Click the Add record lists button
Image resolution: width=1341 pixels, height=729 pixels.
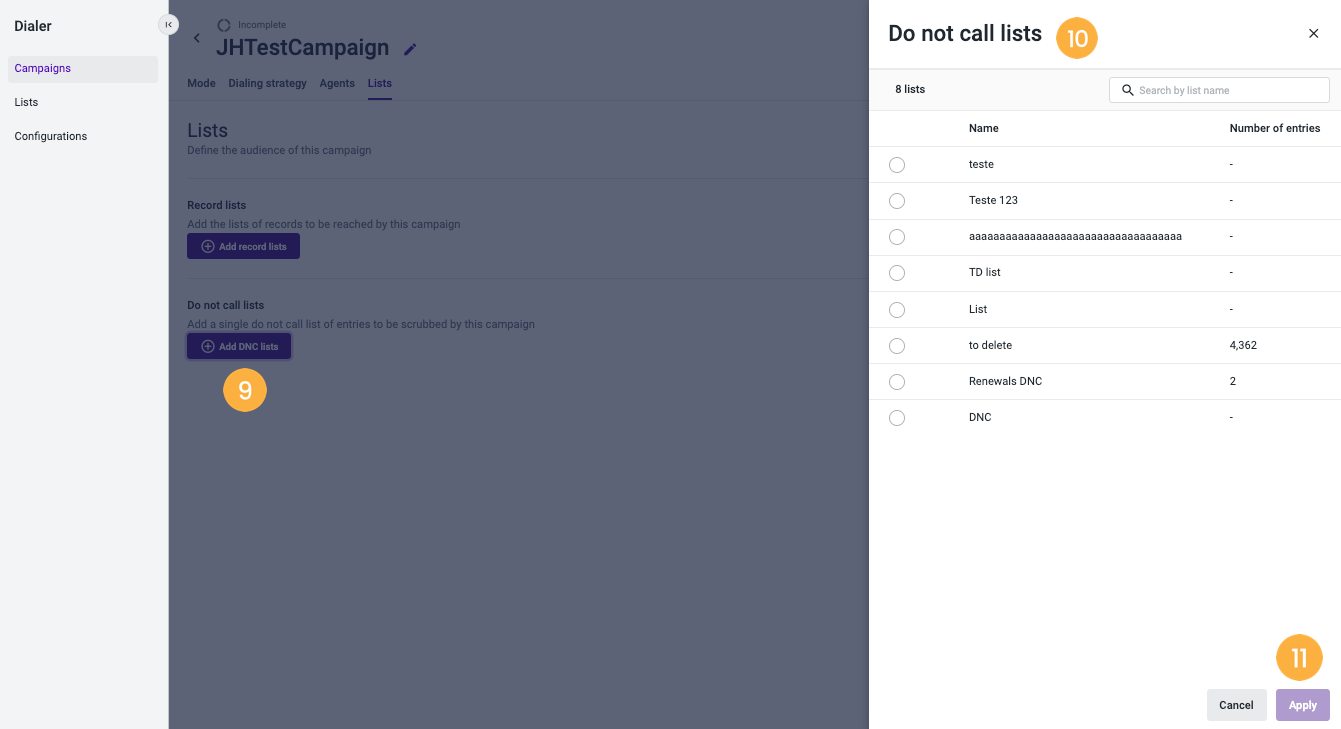coord(243,246)
